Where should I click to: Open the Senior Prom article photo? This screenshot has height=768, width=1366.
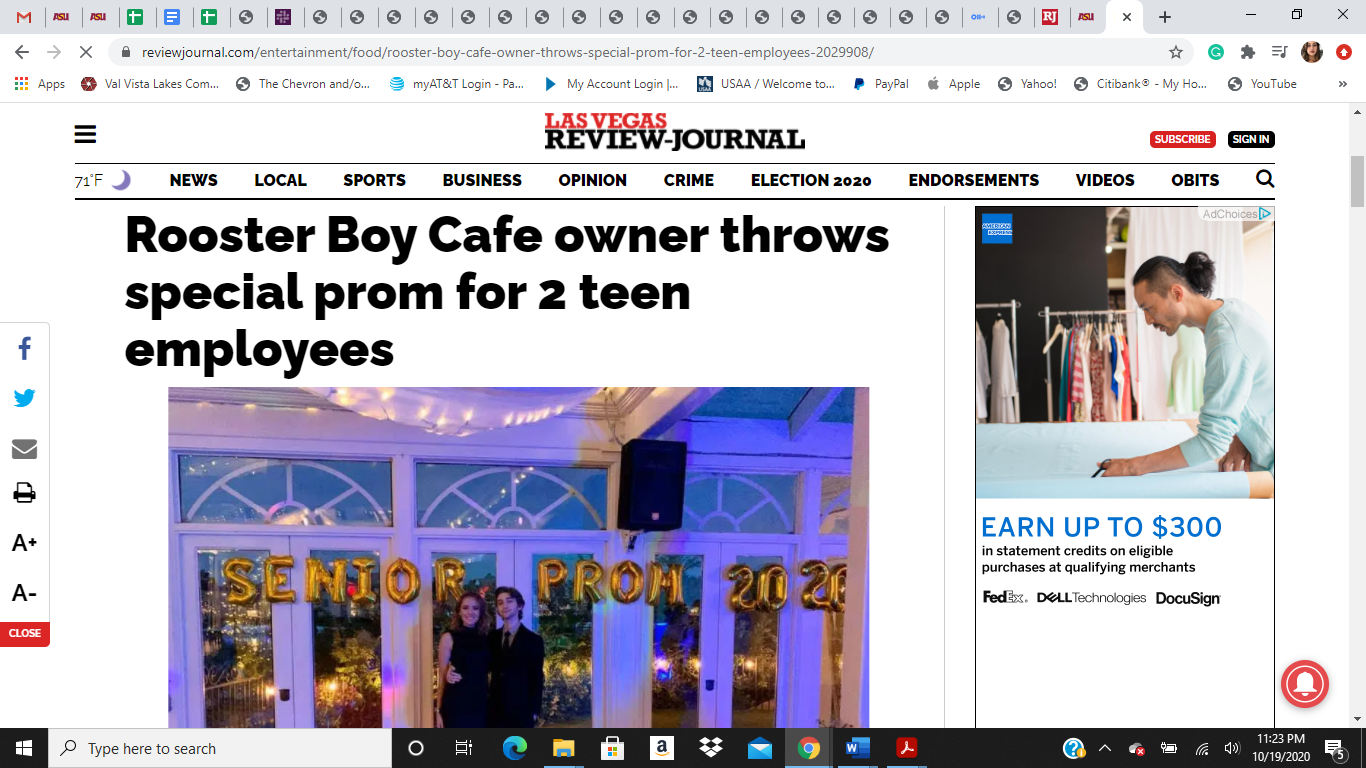518,557
